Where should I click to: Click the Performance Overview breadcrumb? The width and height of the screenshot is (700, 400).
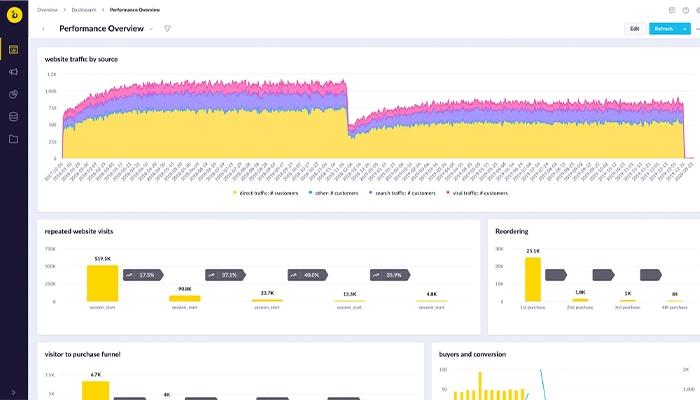coord(135,10)
